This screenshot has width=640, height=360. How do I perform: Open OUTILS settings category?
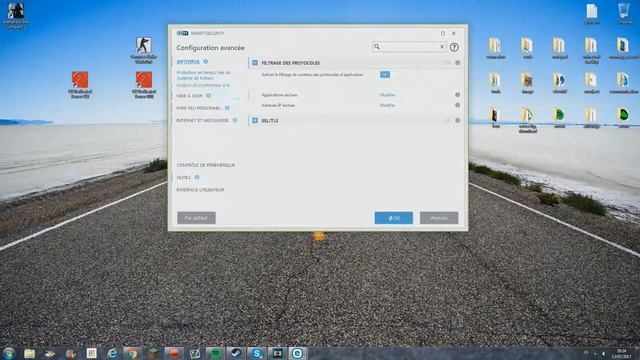tap(184, 178)
